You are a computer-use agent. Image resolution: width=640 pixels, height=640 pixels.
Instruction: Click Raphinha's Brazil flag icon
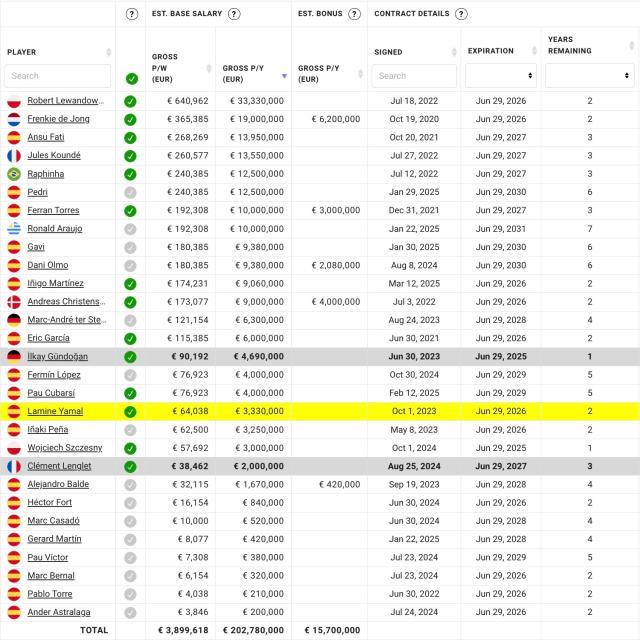[x=14, y=174]
